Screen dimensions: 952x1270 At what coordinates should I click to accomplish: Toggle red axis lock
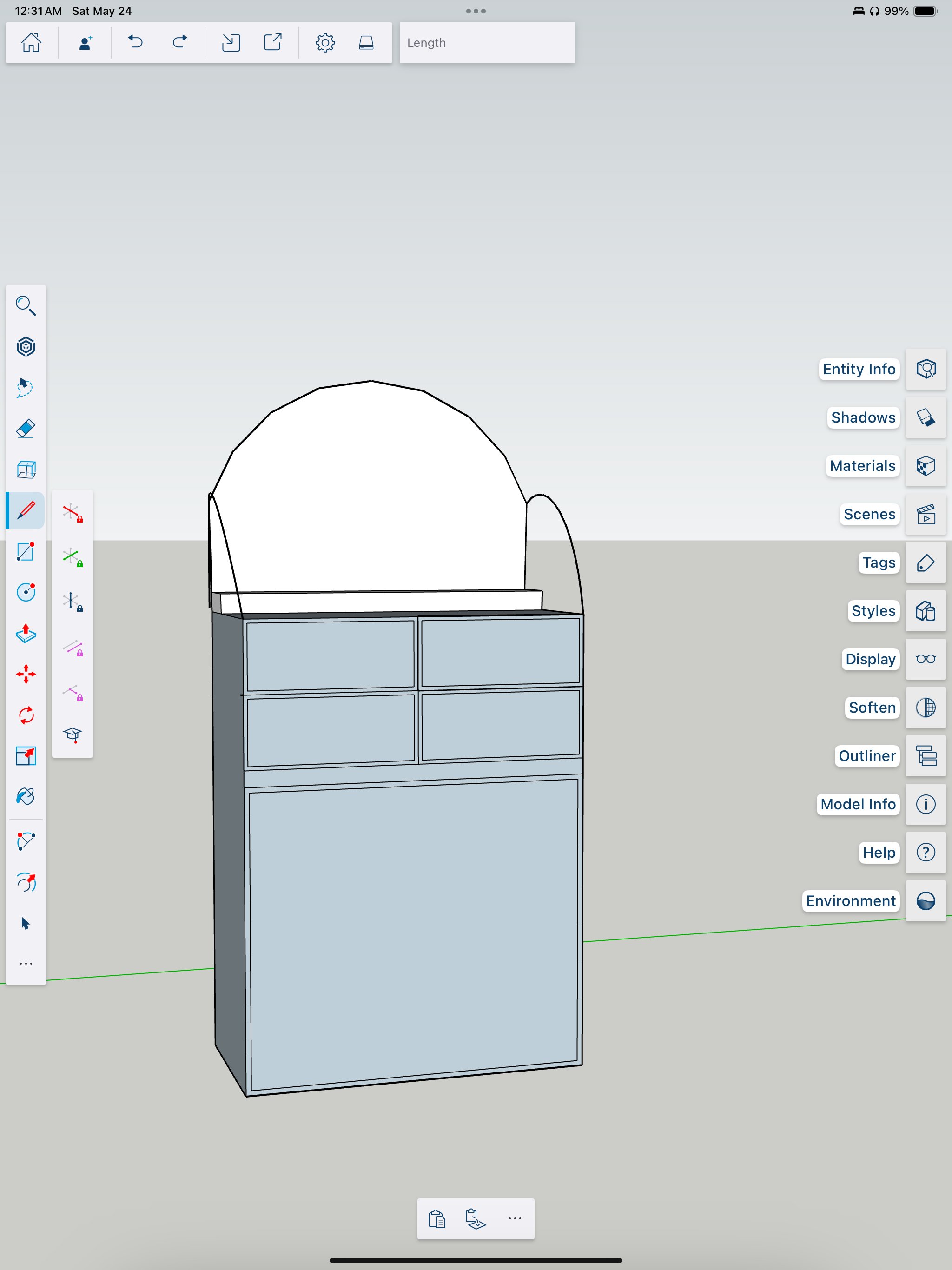coord(73,512)
